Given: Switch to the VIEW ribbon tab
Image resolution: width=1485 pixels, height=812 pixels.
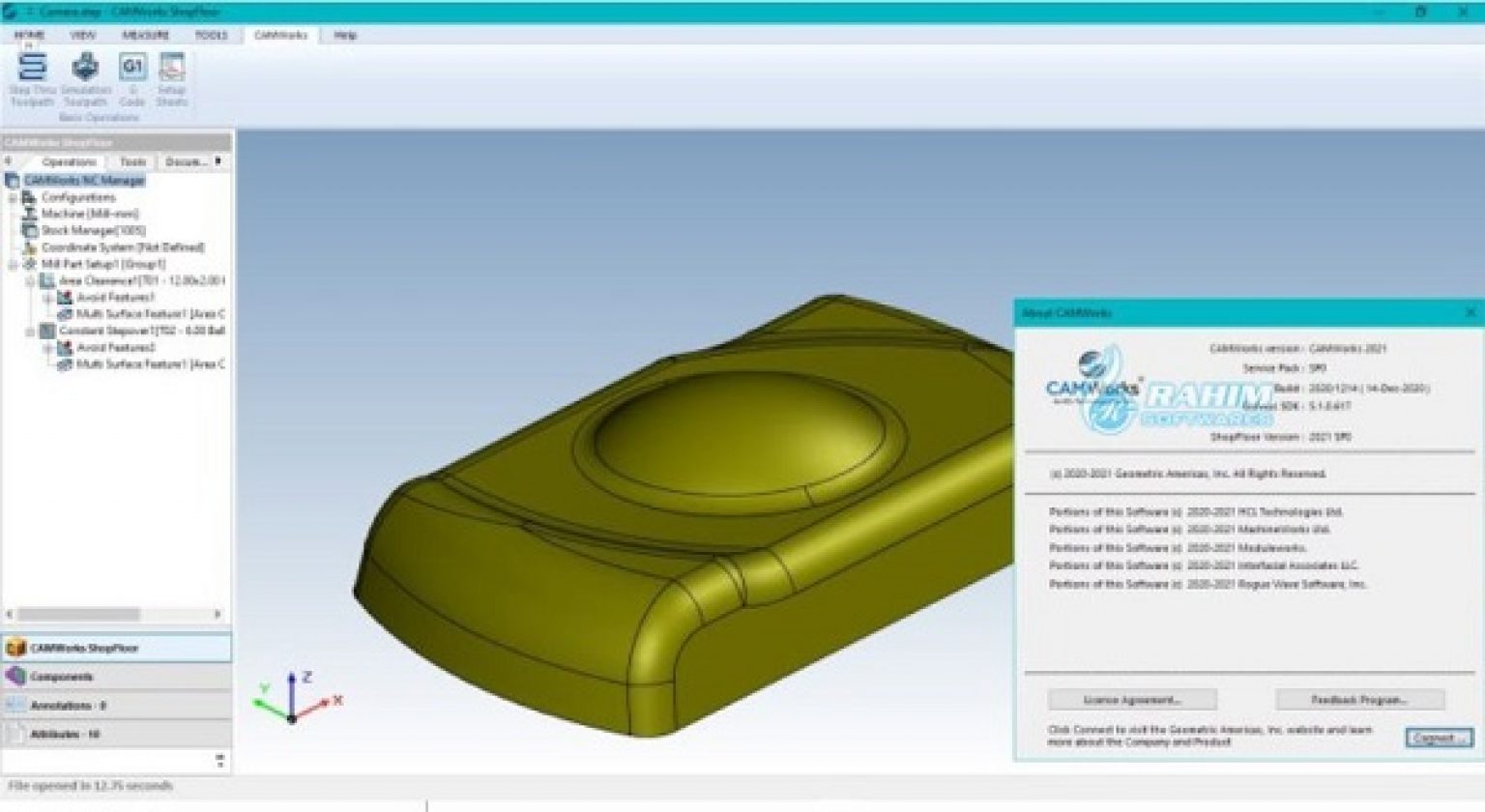Looking at the screenshot, I should pos(83,35).
